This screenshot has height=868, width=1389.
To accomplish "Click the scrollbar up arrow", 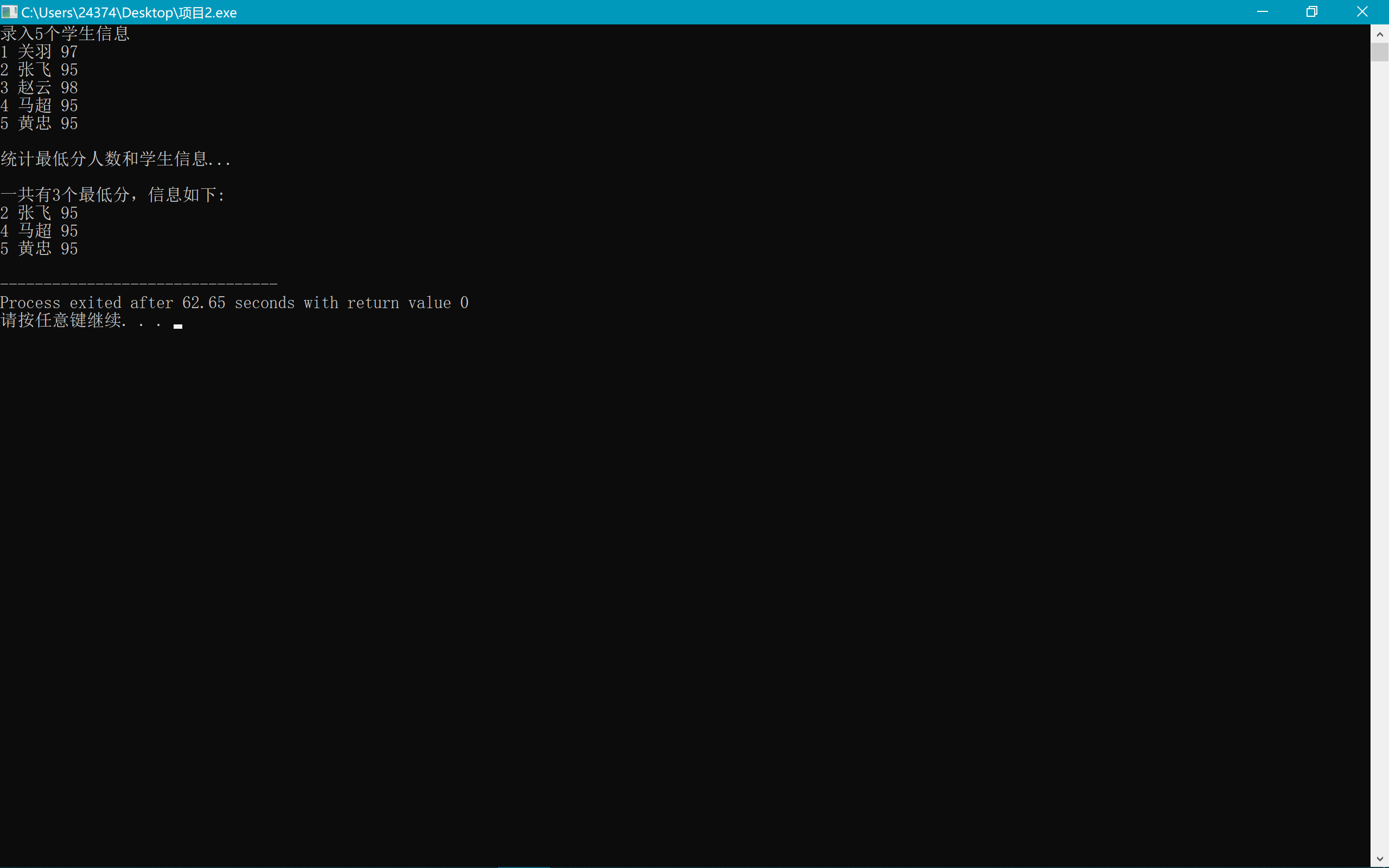I will click(x=1379, y=34).
